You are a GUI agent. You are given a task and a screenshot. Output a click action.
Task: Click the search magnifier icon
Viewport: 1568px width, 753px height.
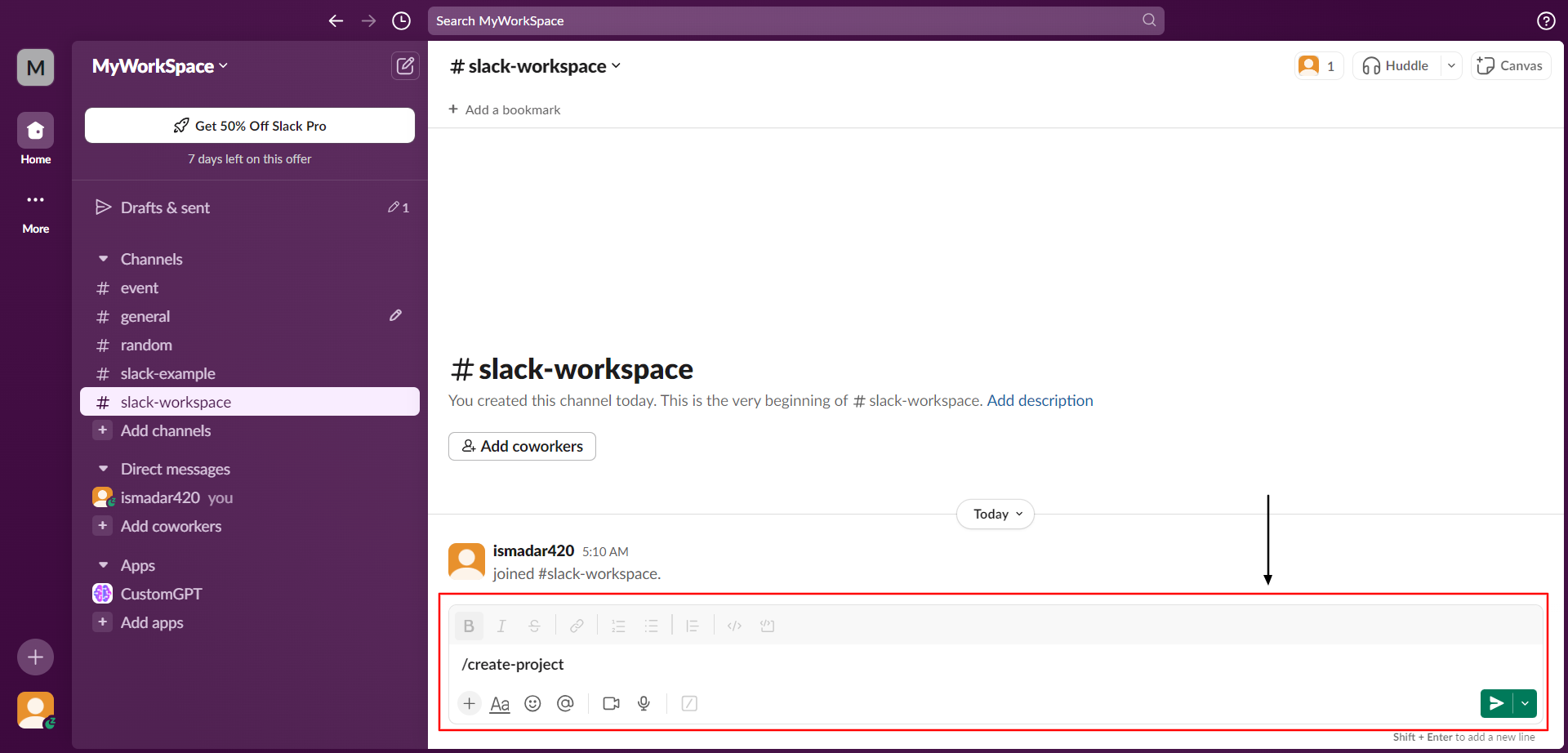[x=1149, y=20]
